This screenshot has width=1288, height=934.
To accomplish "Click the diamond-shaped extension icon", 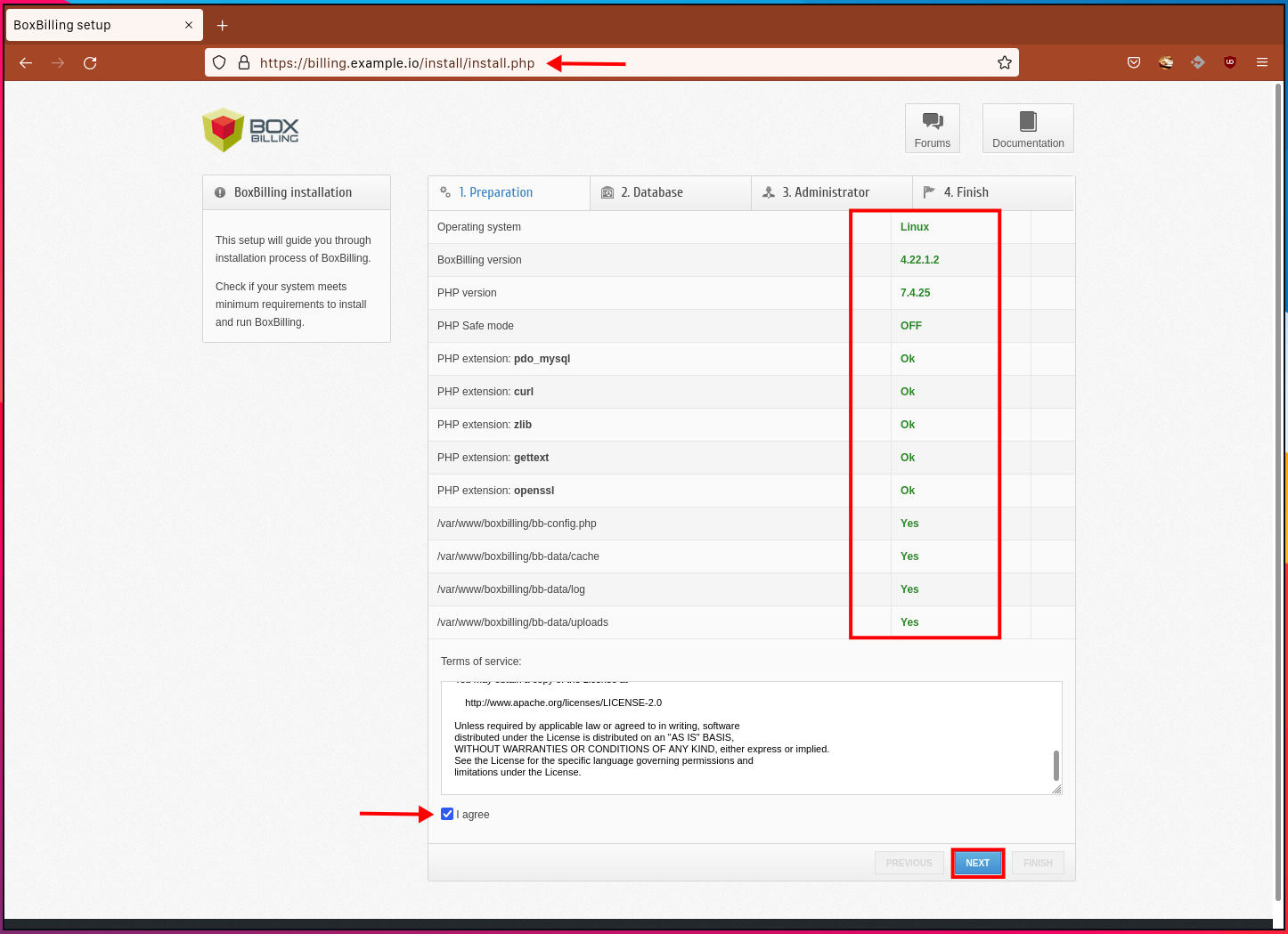I will point(1198,62).
